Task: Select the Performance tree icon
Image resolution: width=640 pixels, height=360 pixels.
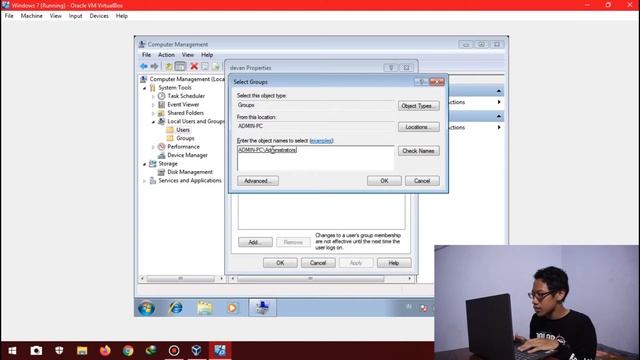Action: 162,147
